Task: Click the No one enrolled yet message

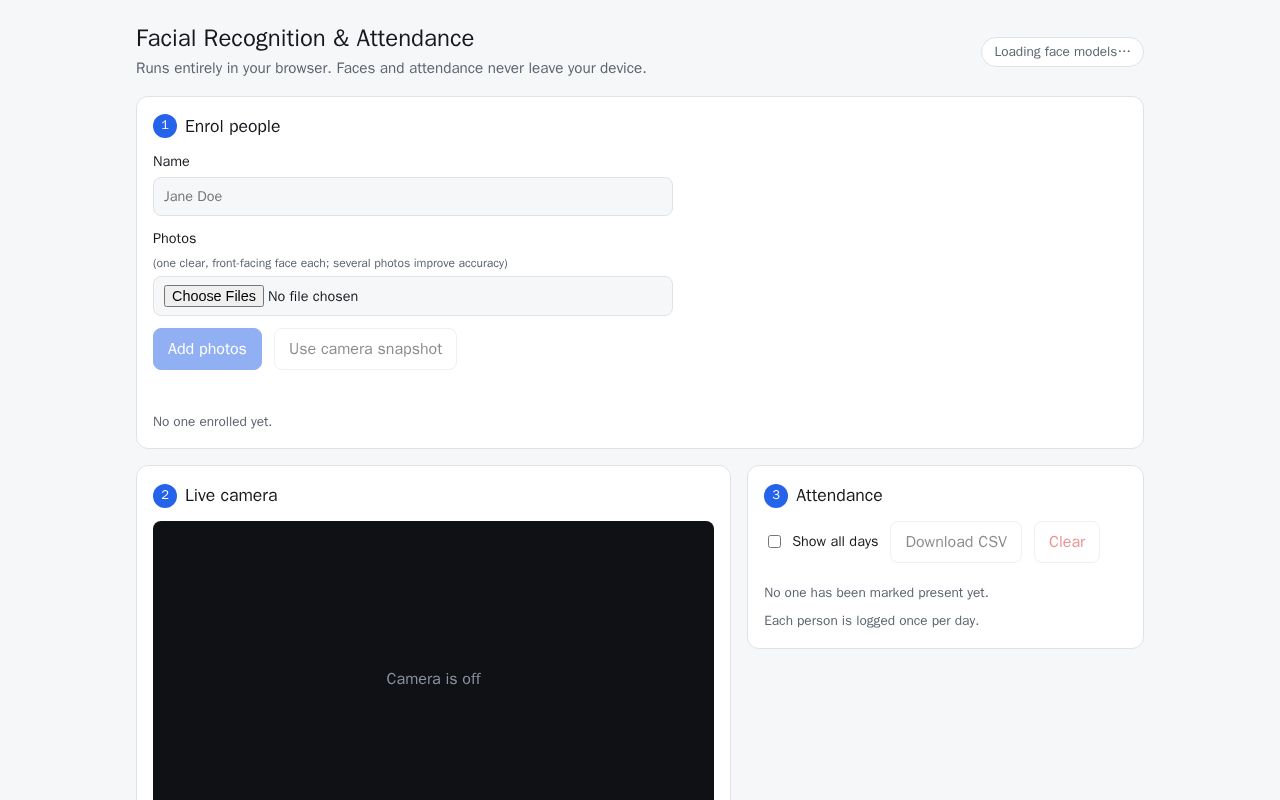Action: 212,422
